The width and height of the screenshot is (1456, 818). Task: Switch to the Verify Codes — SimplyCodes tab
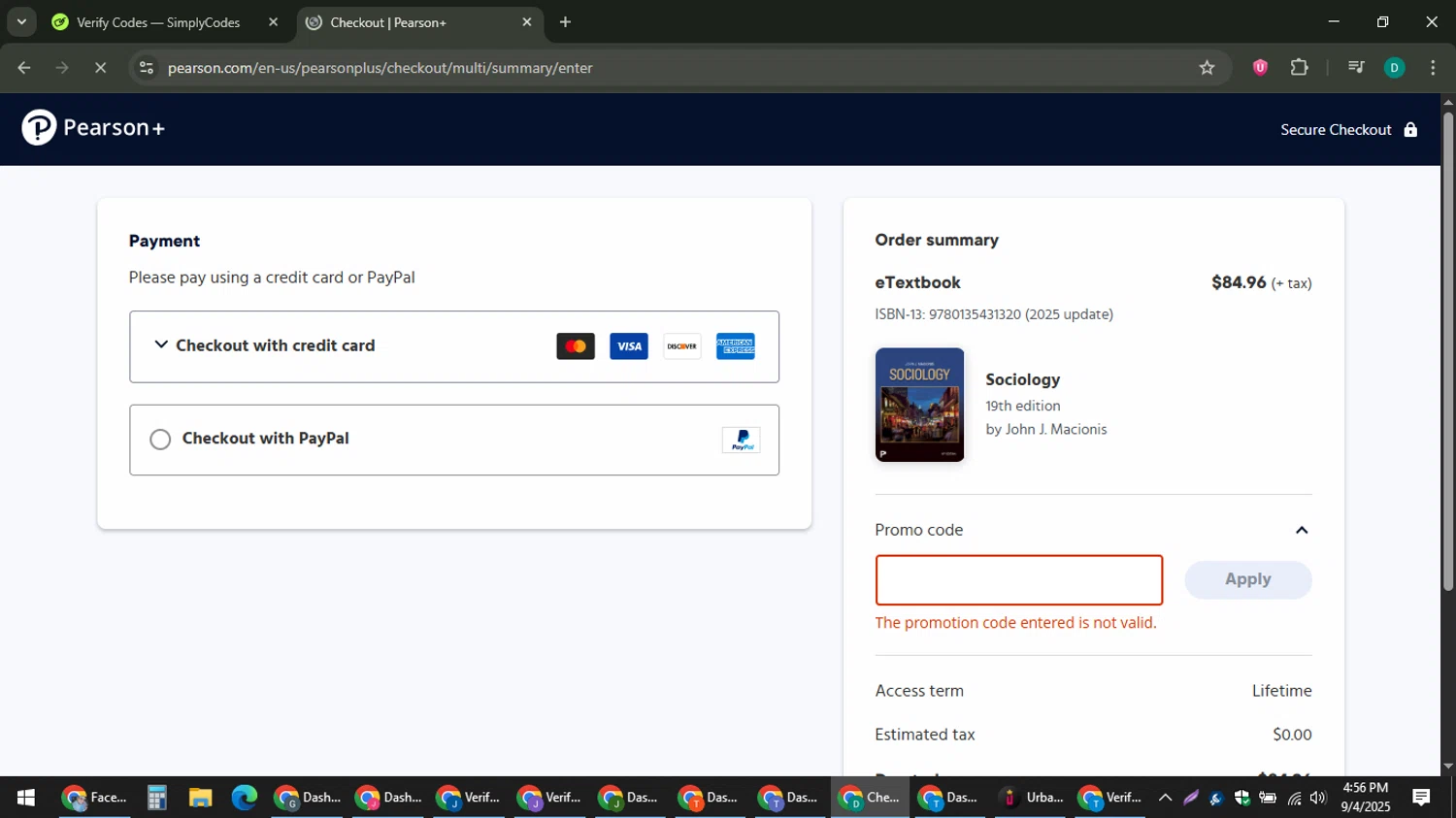coord(159,22)
